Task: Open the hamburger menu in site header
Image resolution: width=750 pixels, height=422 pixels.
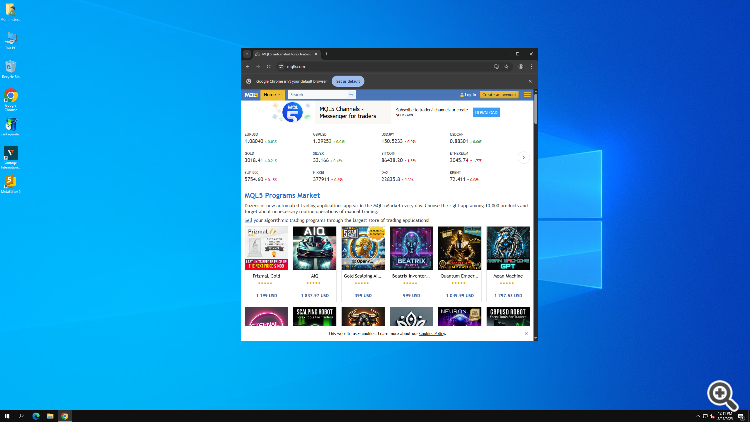Action: tap(527, 95)
